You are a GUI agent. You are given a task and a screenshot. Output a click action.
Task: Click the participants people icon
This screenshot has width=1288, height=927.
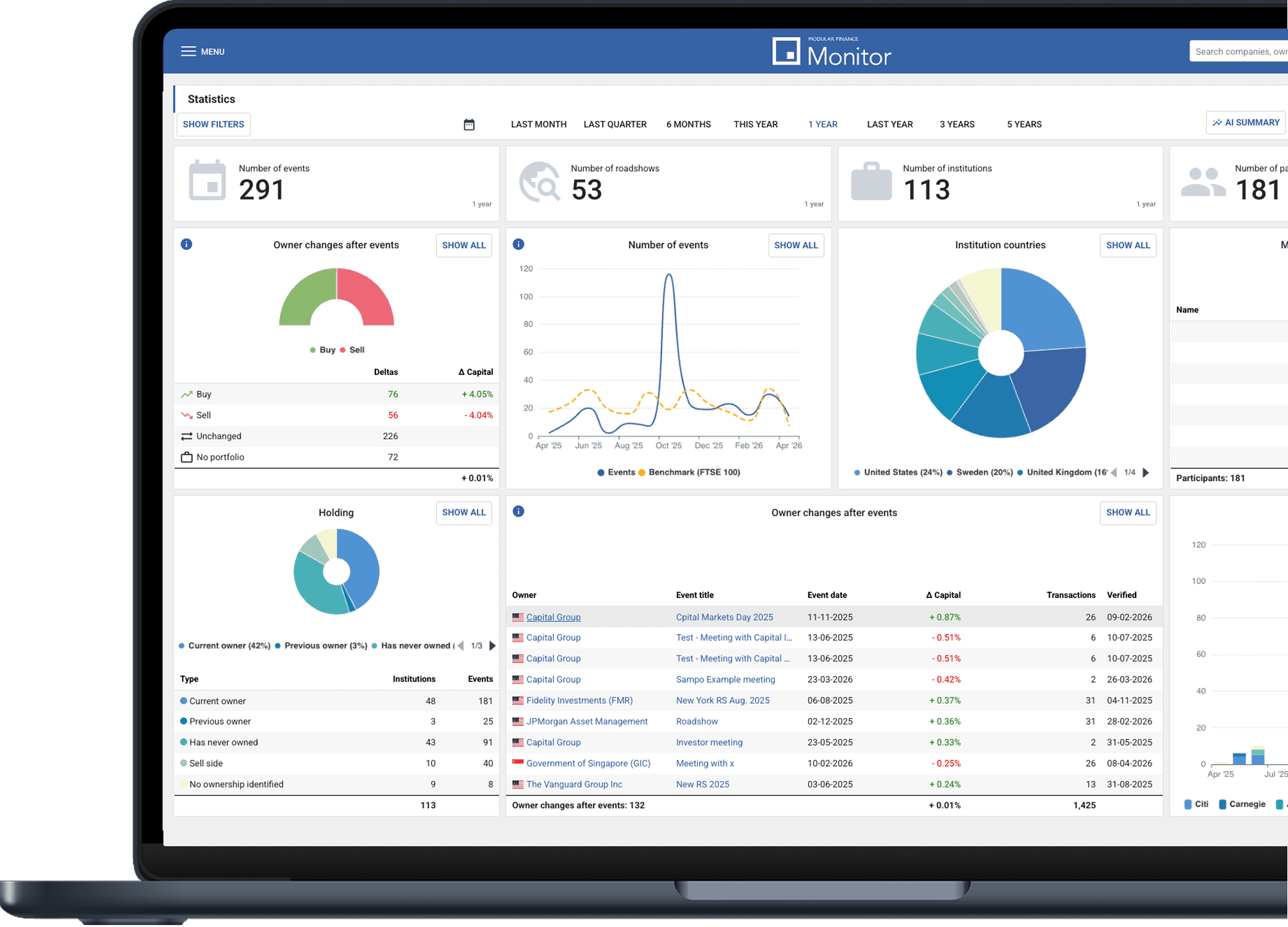(1203, 182)
